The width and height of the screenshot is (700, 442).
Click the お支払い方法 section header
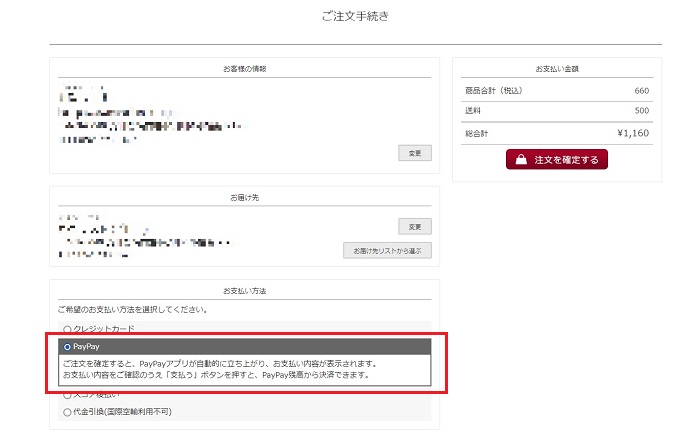(244, 290)
